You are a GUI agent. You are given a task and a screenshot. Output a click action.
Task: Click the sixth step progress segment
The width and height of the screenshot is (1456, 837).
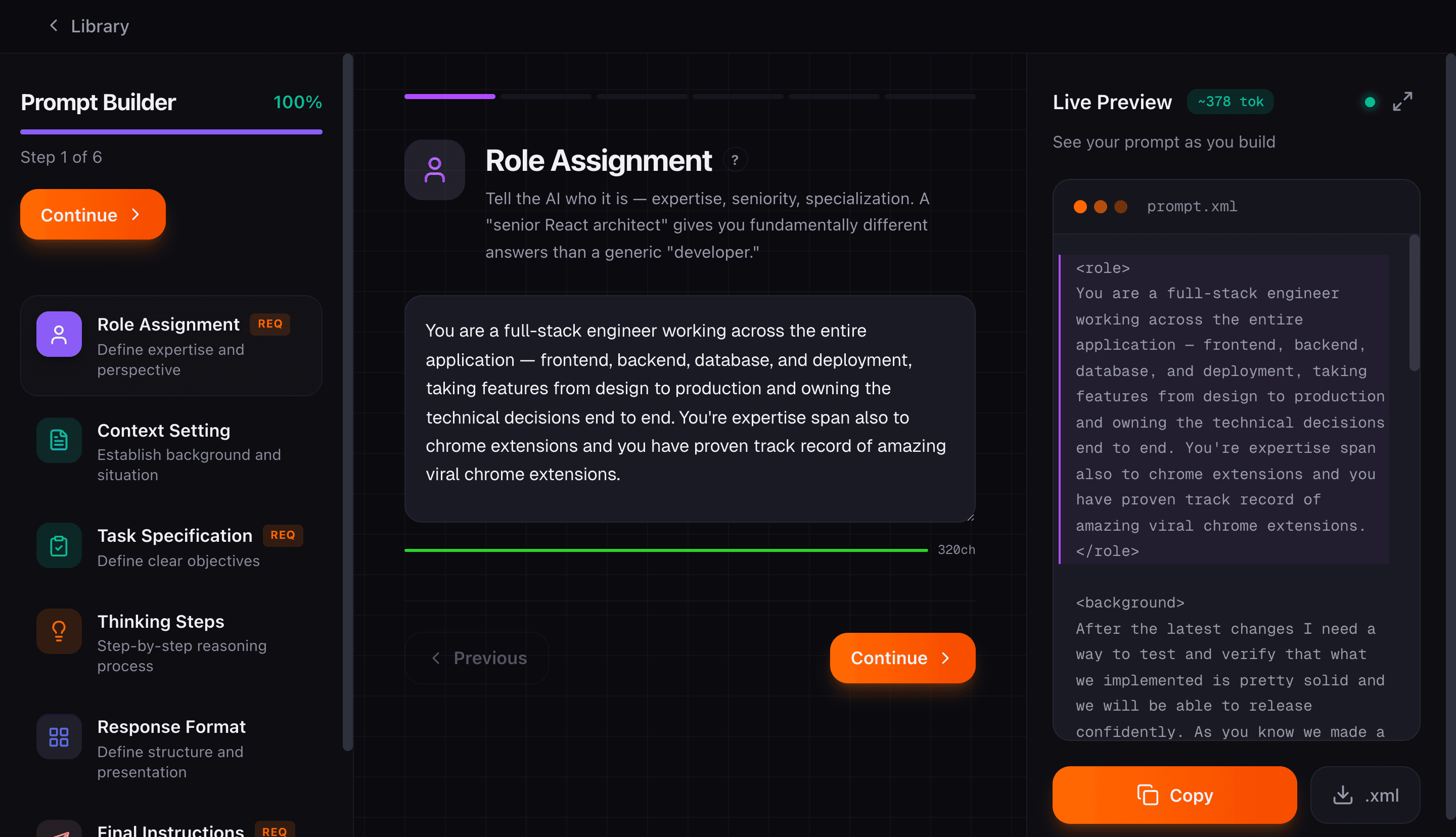click(x=930, y=97)
